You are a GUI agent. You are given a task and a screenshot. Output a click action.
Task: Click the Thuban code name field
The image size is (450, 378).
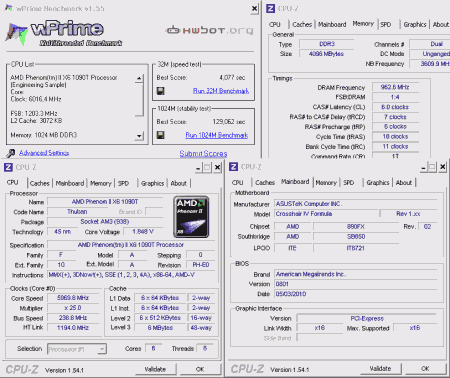(77, 212)
